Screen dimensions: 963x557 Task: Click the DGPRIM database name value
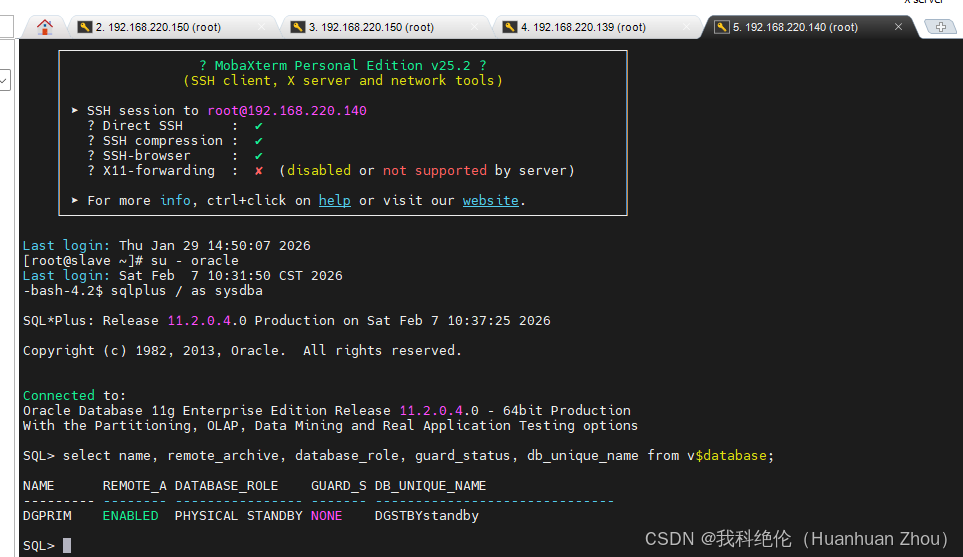(47, 516)
